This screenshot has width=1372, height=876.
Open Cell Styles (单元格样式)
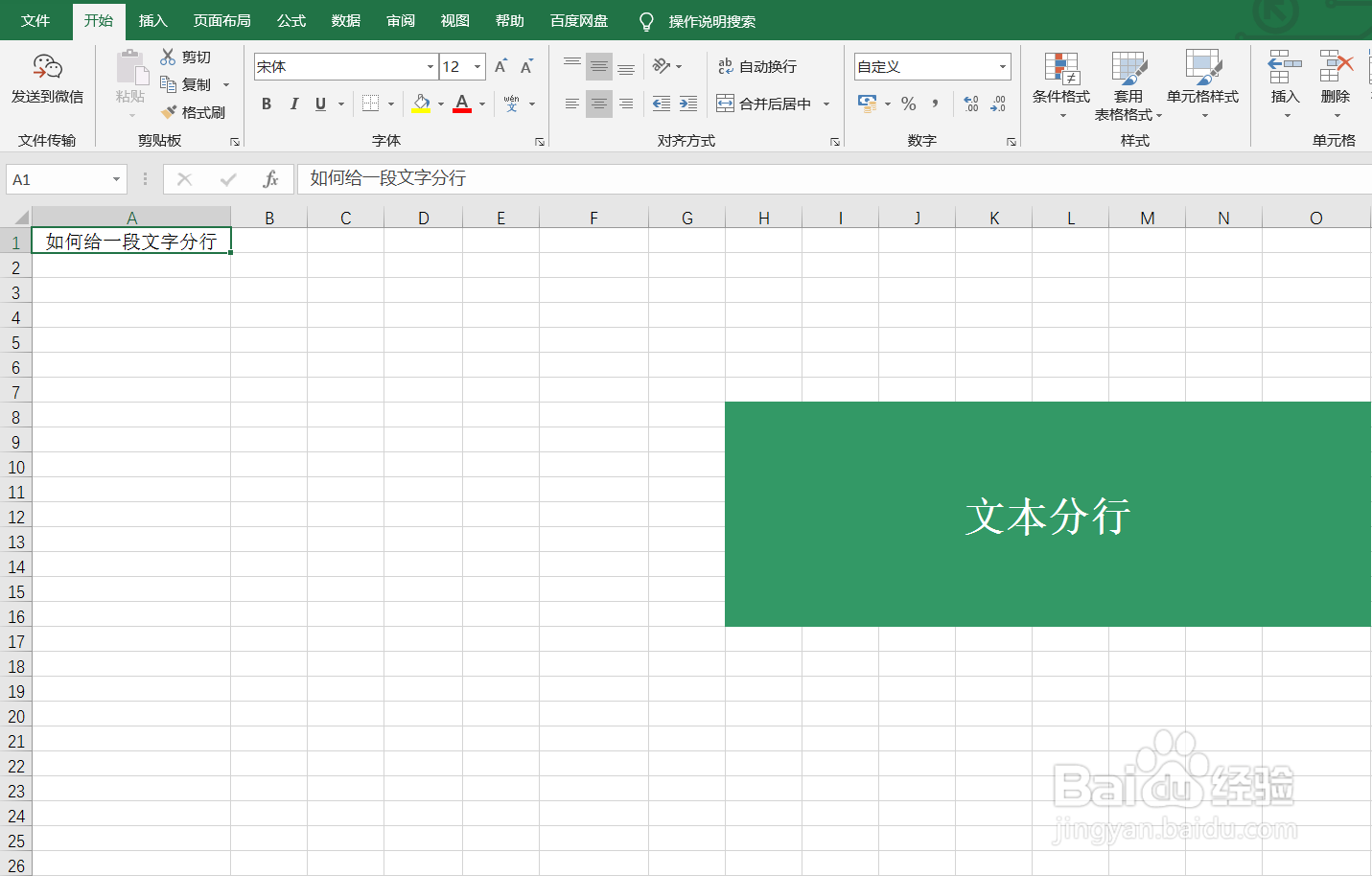(x=1203, y=84)
